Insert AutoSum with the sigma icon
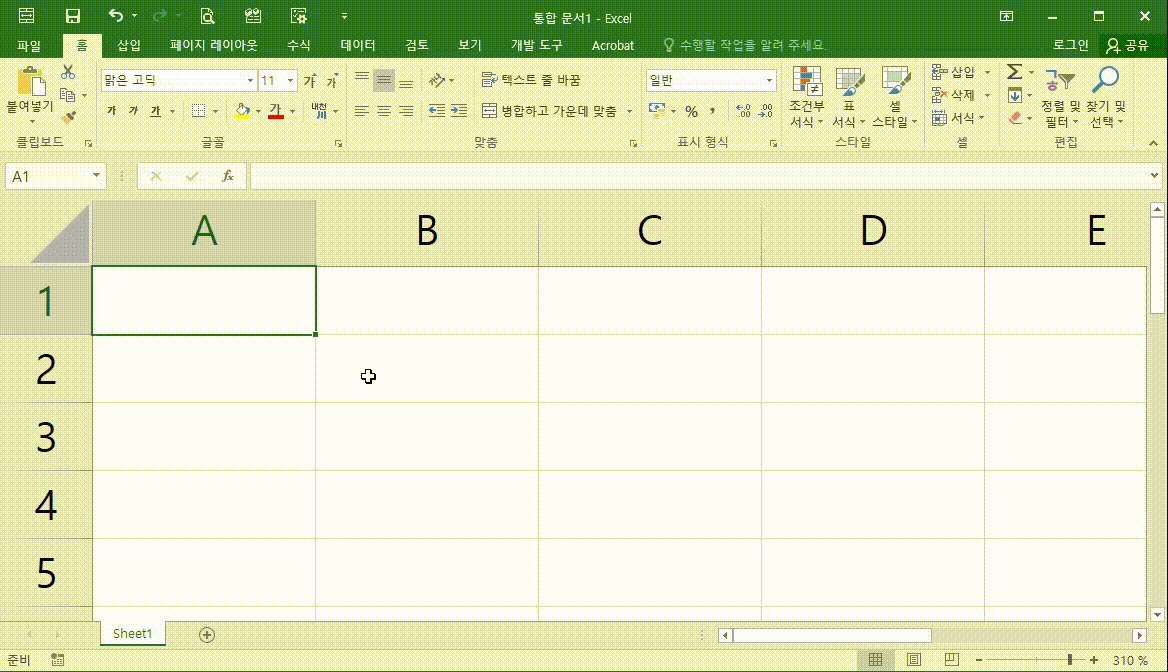Viewport: 1168px width, 672px height. coord(1015,72)
